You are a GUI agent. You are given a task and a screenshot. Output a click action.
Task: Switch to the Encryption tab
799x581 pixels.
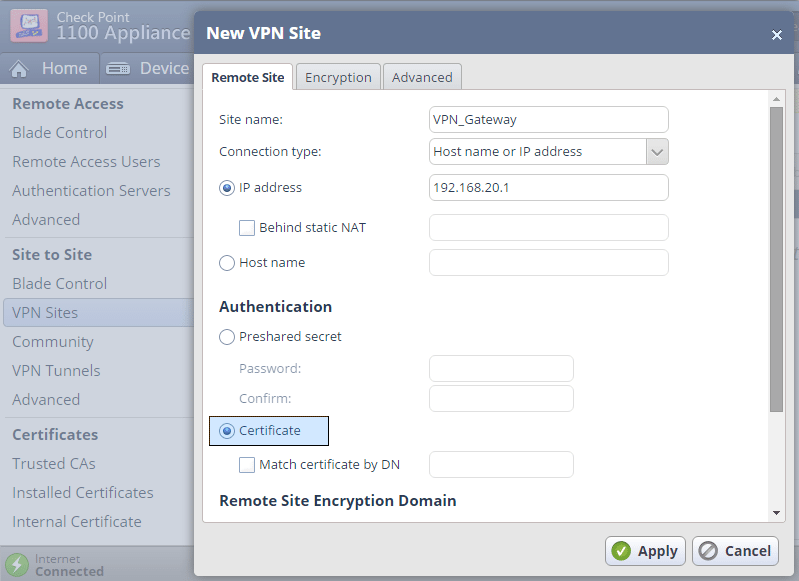point(338,78)
